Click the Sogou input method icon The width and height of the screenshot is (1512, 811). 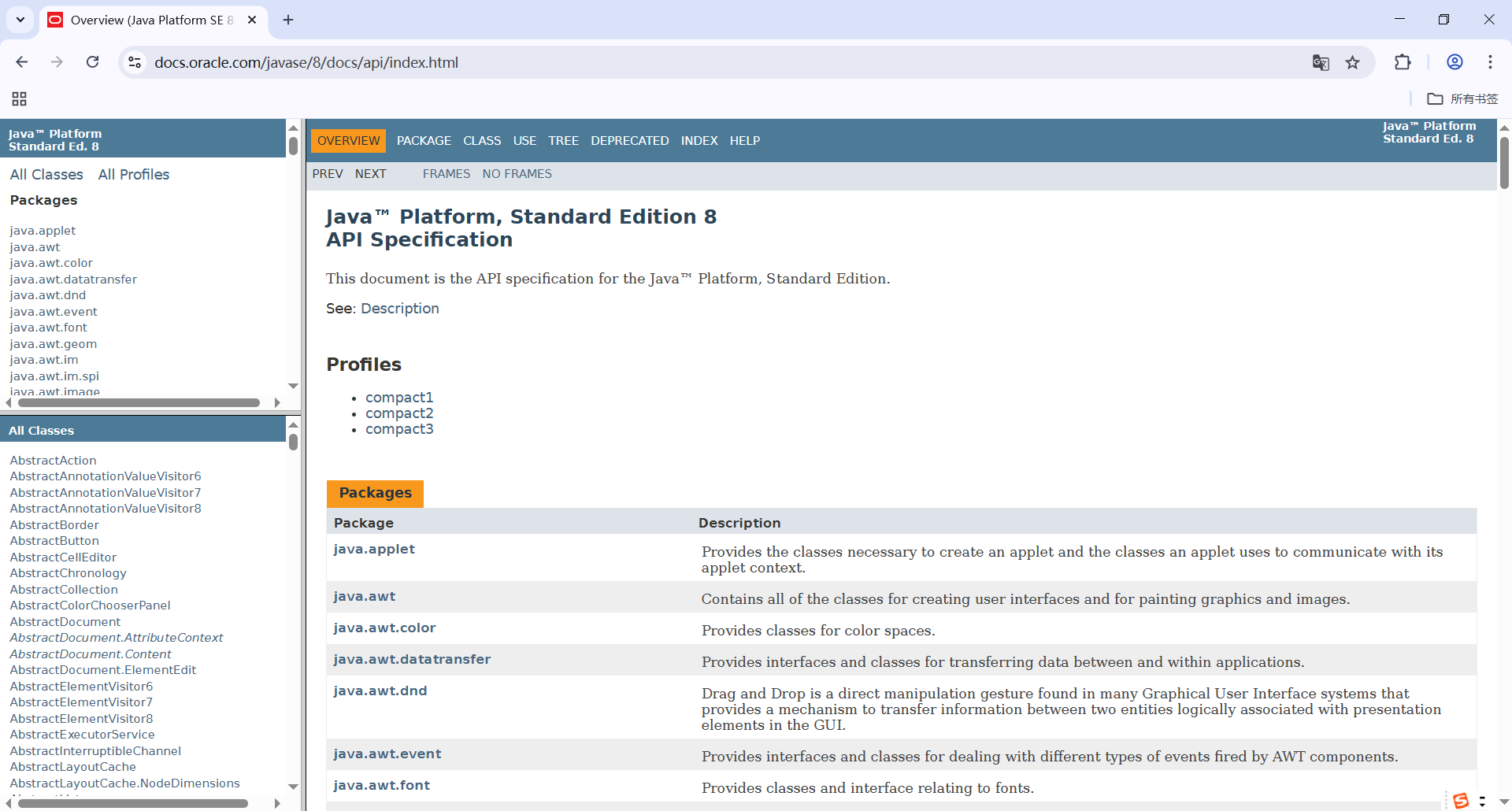(1461, 801)
